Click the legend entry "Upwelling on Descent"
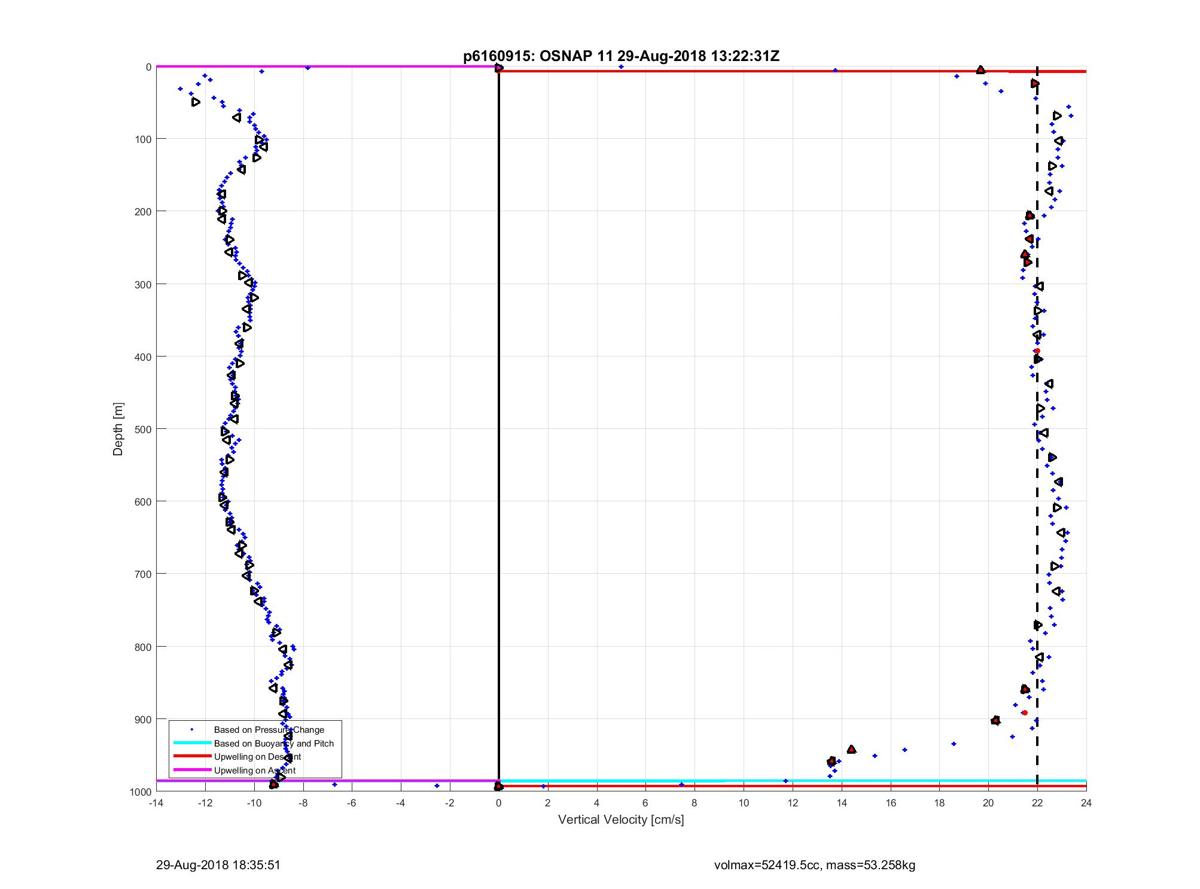This screenshot has width=1200, height=889. [257, 757]
